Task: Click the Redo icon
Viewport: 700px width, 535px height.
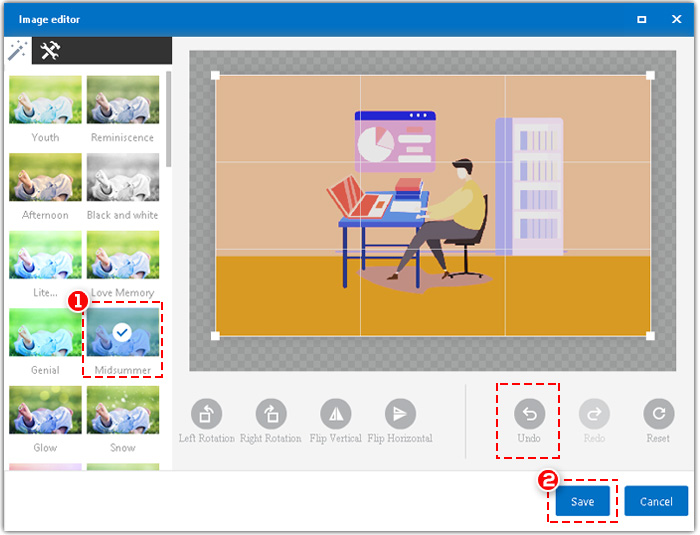Action: 594,414
